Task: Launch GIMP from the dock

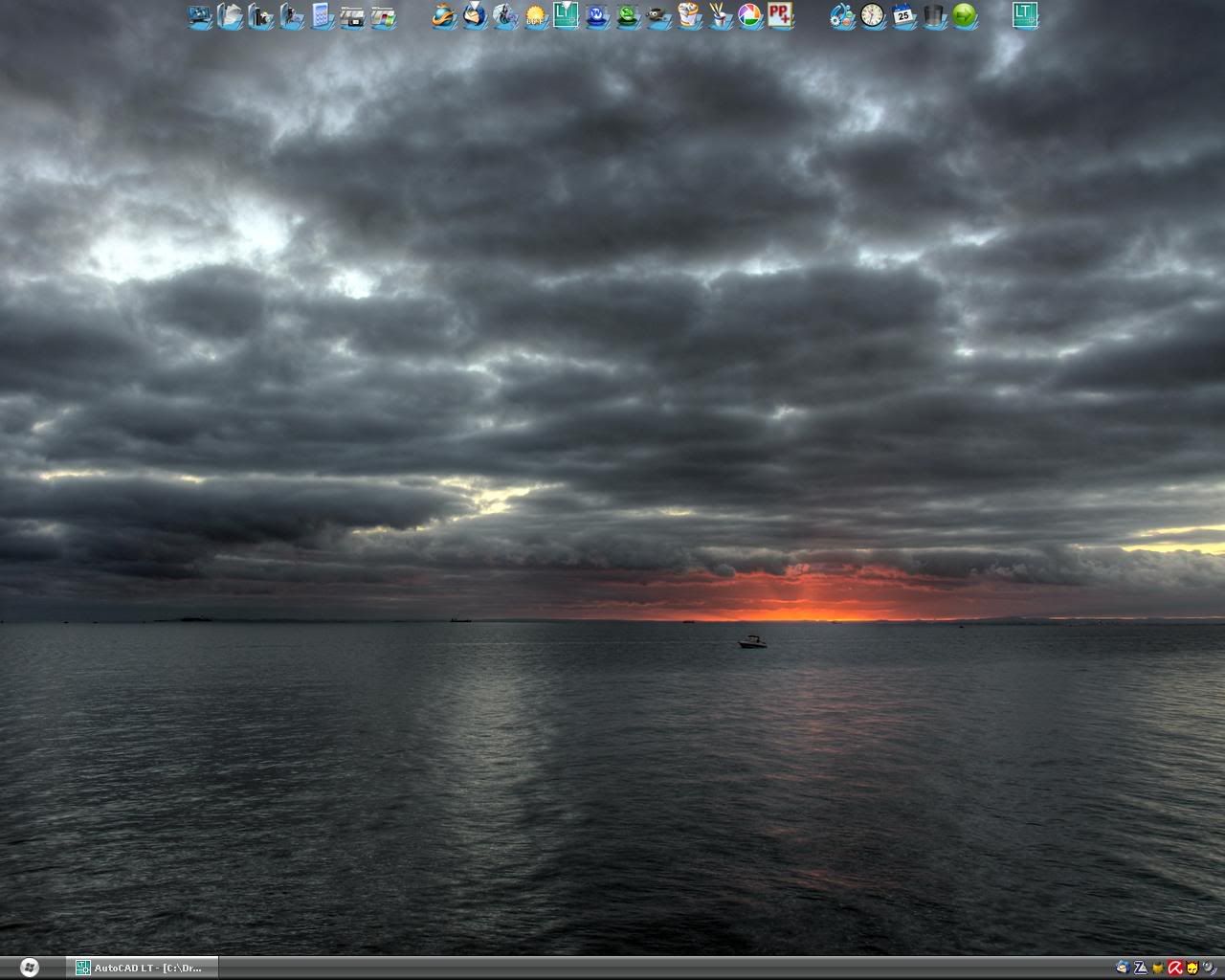Action: click(x=658, y=15)
